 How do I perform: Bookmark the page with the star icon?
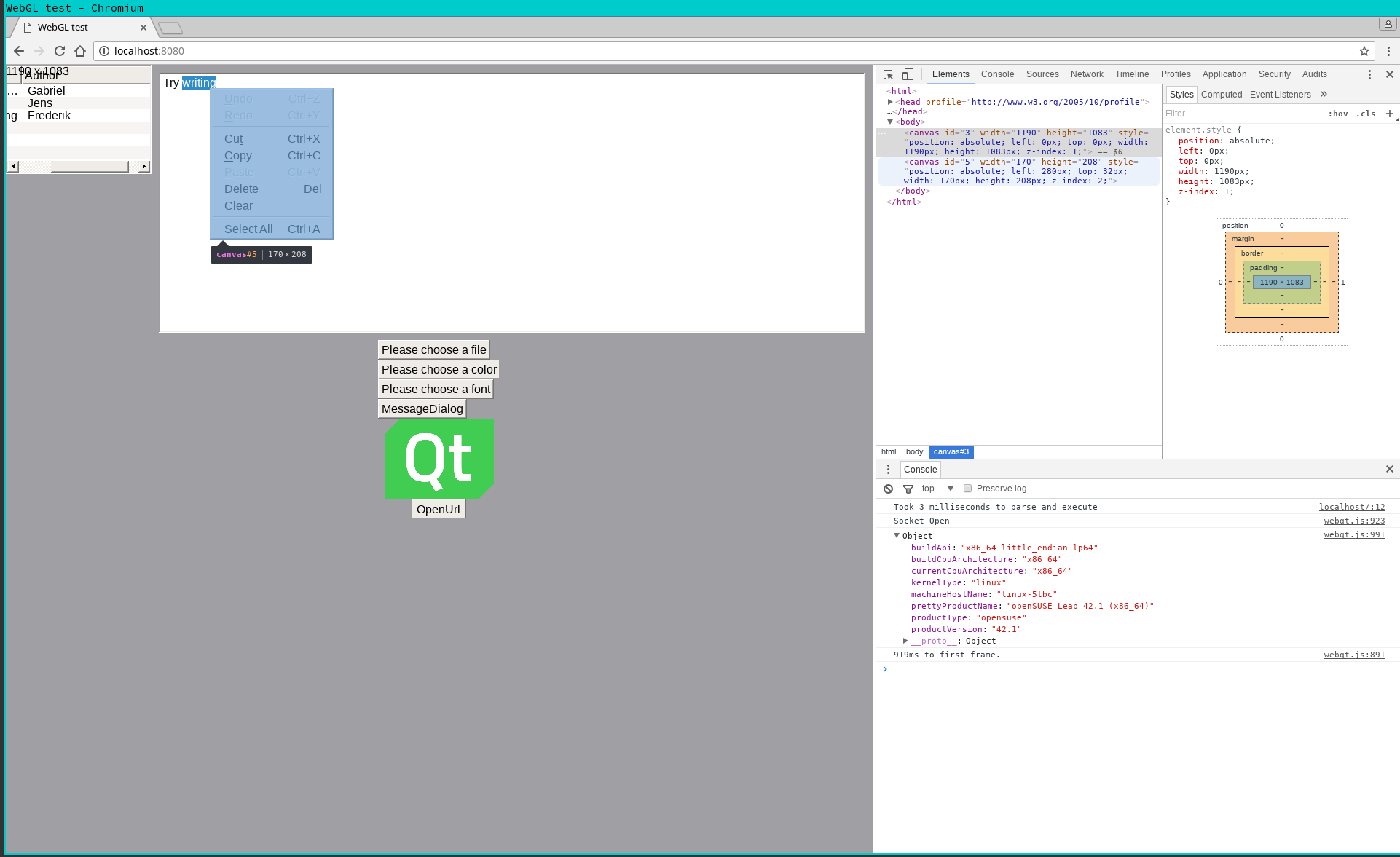click(x=1364, y=51)
